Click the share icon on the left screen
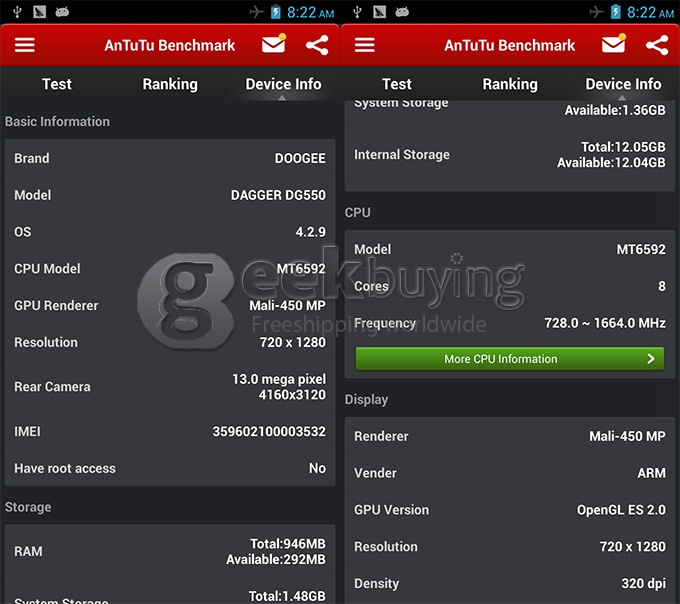The width and height of the screenshot is (680, 604). [x=317, y=45]
